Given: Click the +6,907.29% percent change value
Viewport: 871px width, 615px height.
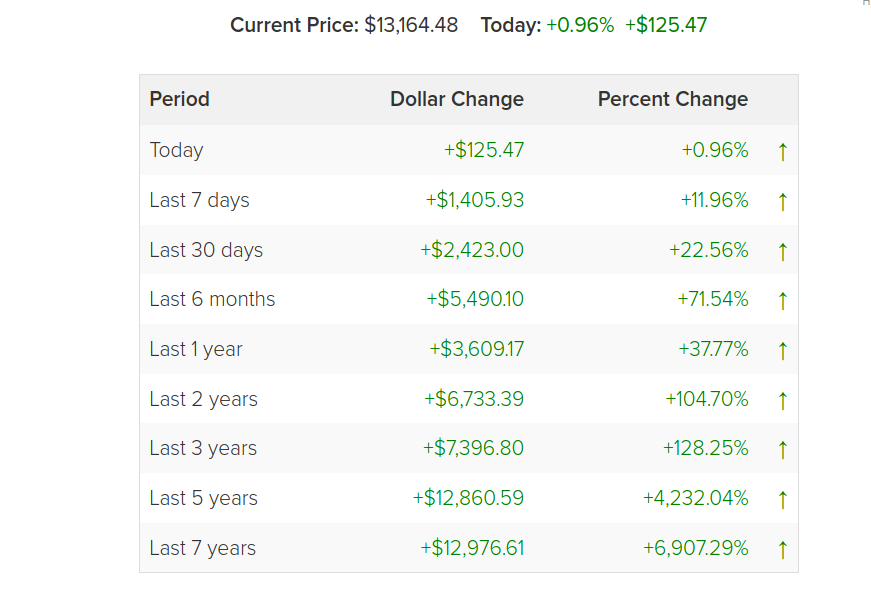Looking at the screenshot, I should (x=695, y=548).
